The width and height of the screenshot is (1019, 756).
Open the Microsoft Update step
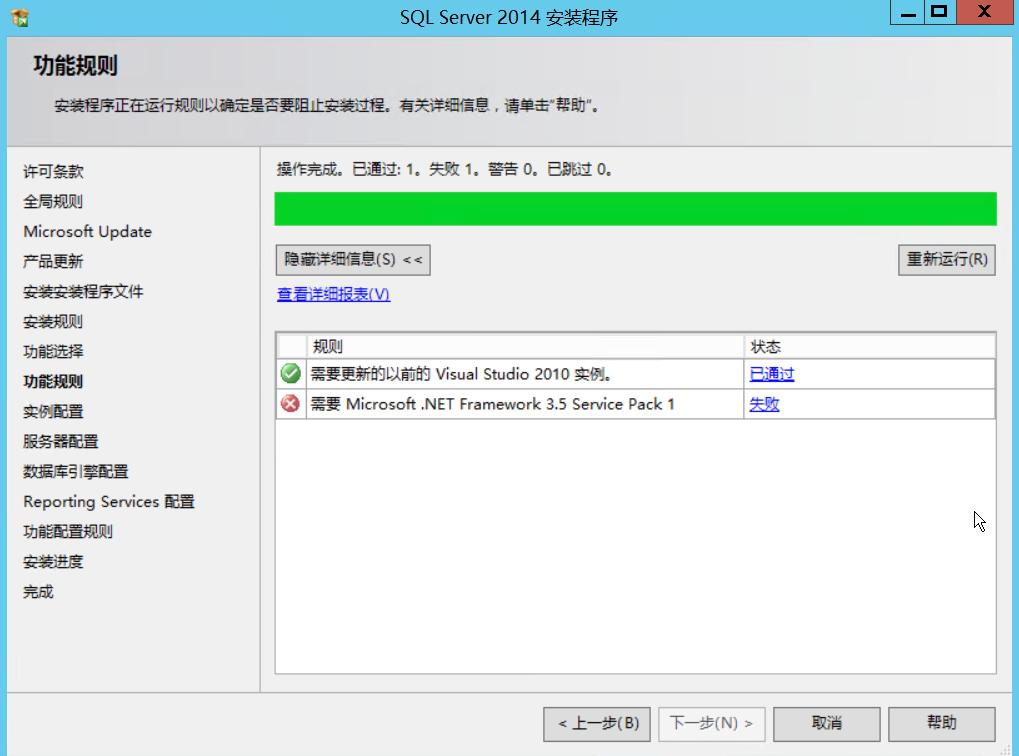(86, 231)
